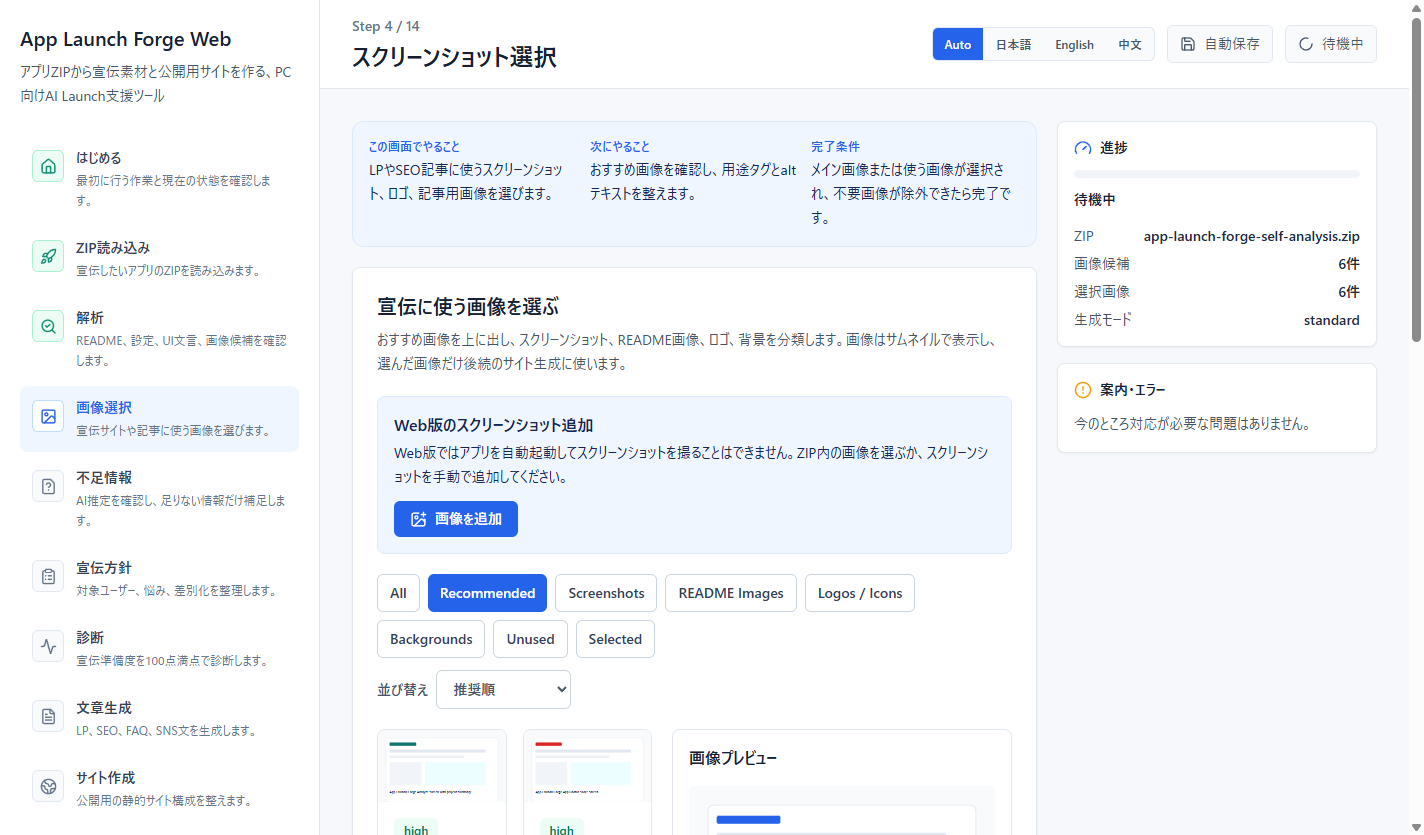Filter by Backgrounds
This screenshot has width=1424, height=835.
coord(431,639)
